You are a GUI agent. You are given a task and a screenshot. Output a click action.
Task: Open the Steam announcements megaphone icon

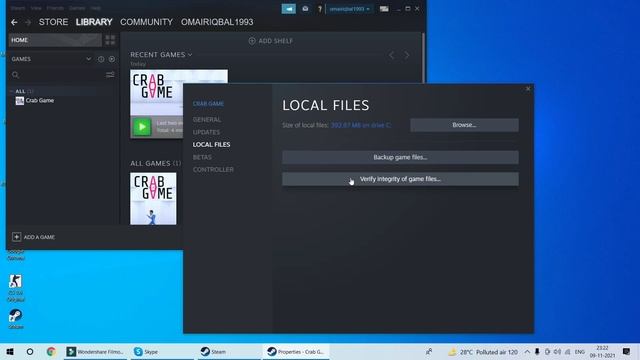pyautogui.click(x=289, y=9)
